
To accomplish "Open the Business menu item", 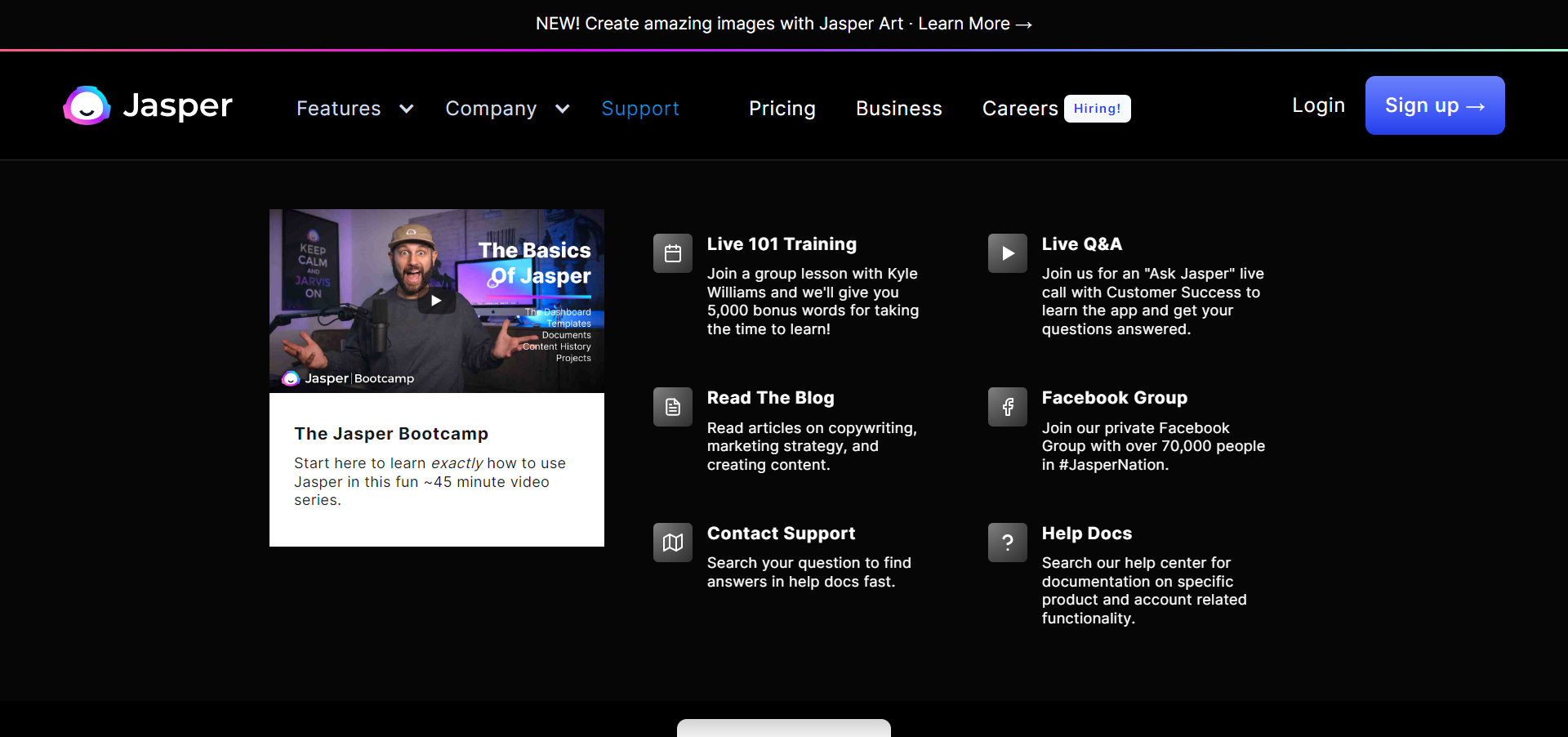I will (898, 109).
